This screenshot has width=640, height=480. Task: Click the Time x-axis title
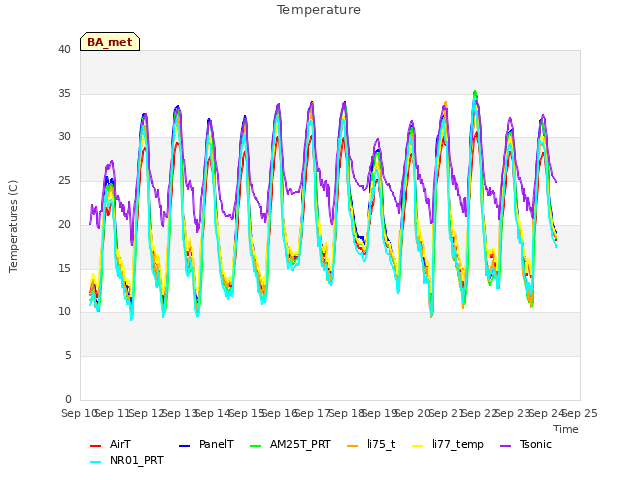pos(566,429)
